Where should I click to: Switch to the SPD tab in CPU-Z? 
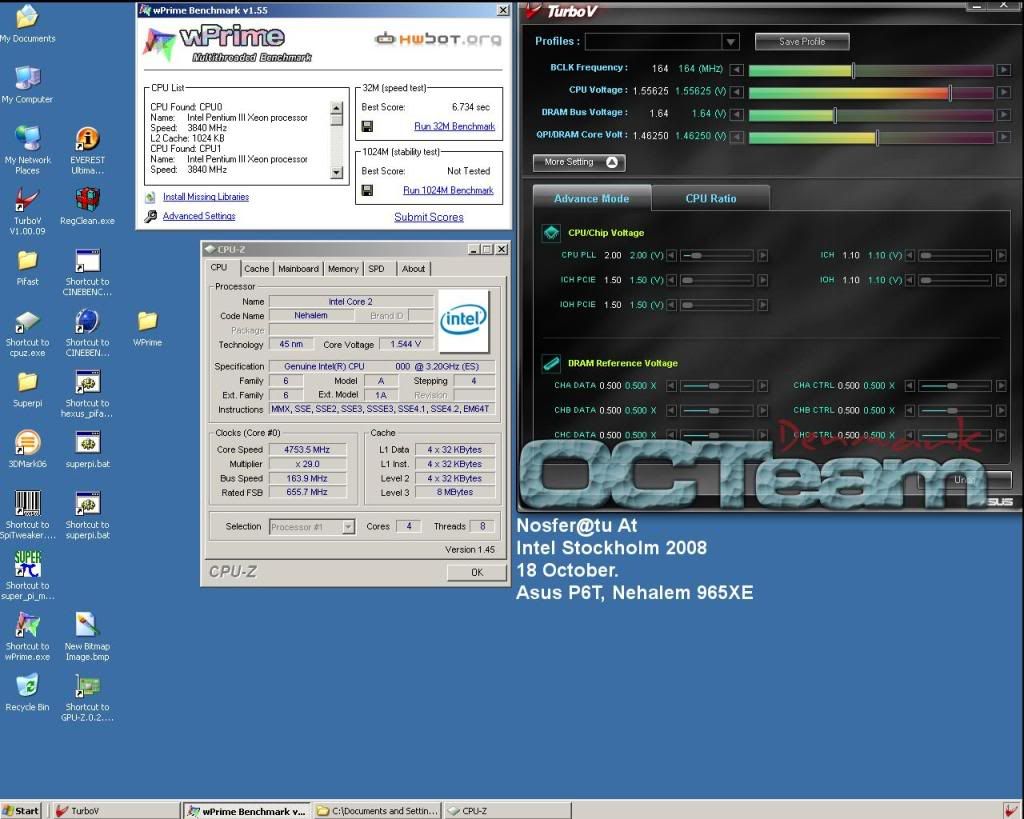[376, 268]
